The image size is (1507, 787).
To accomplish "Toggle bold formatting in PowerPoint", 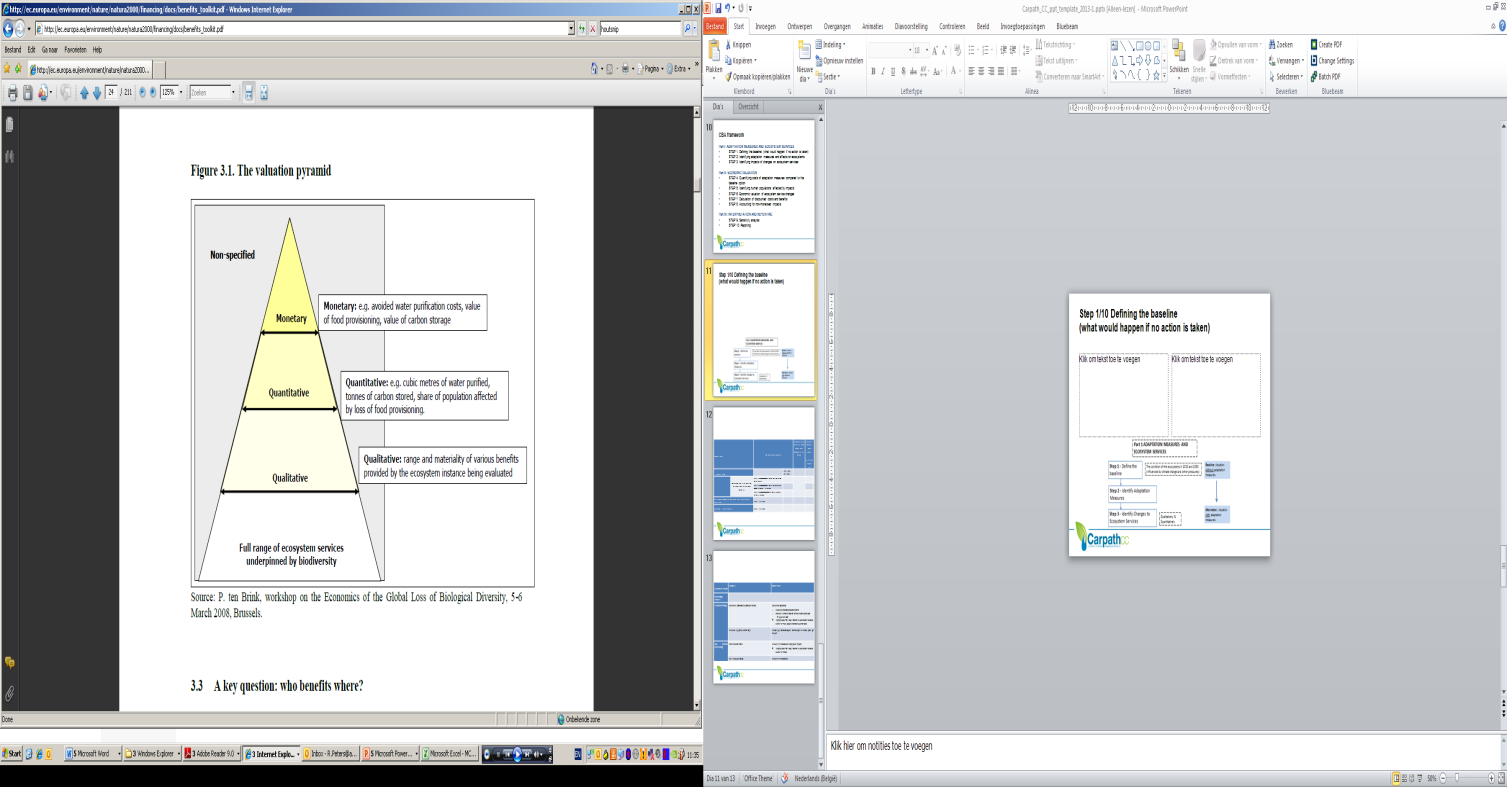I will pos(873,71).
